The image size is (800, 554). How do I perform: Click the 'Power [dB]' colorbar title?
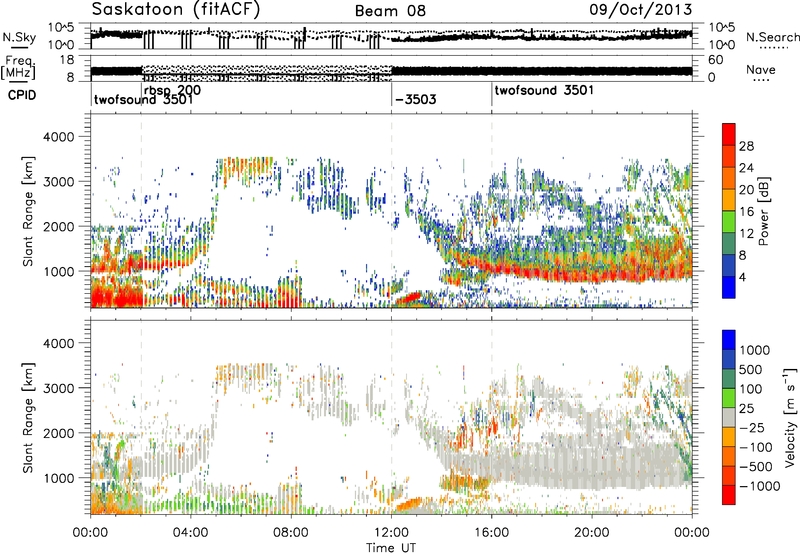coord(763,211)
